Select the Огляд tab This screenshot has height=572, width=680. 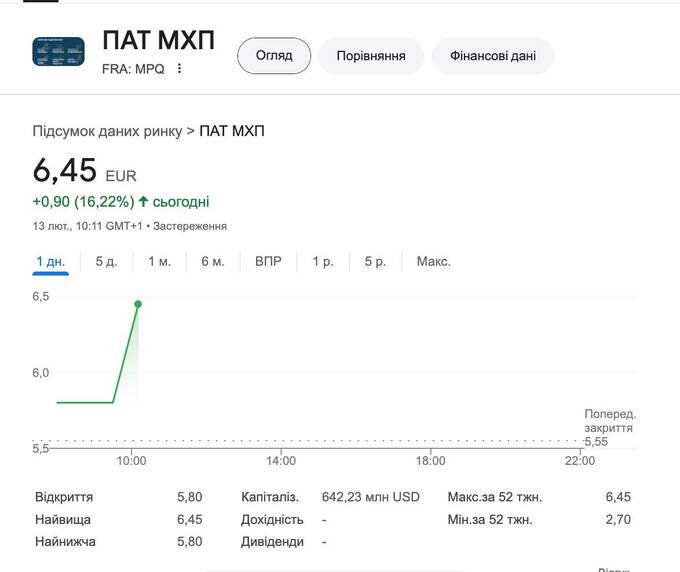274,56
